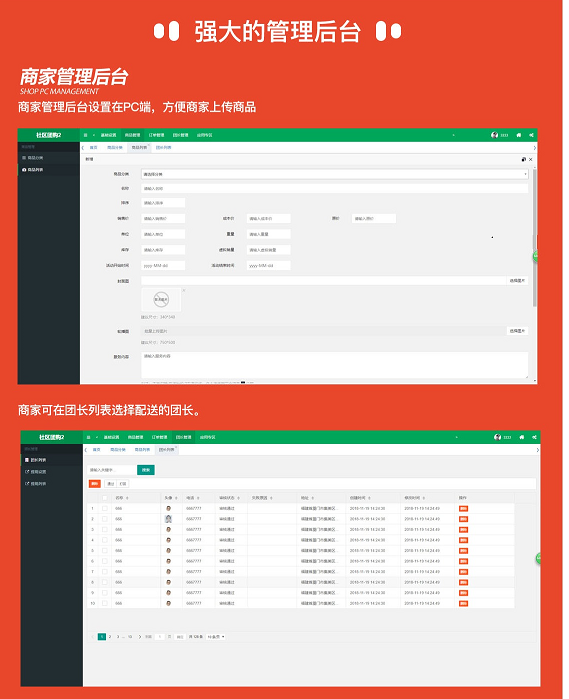
Task: Click the teal search button above the table
Action: [x=146, y=470]
